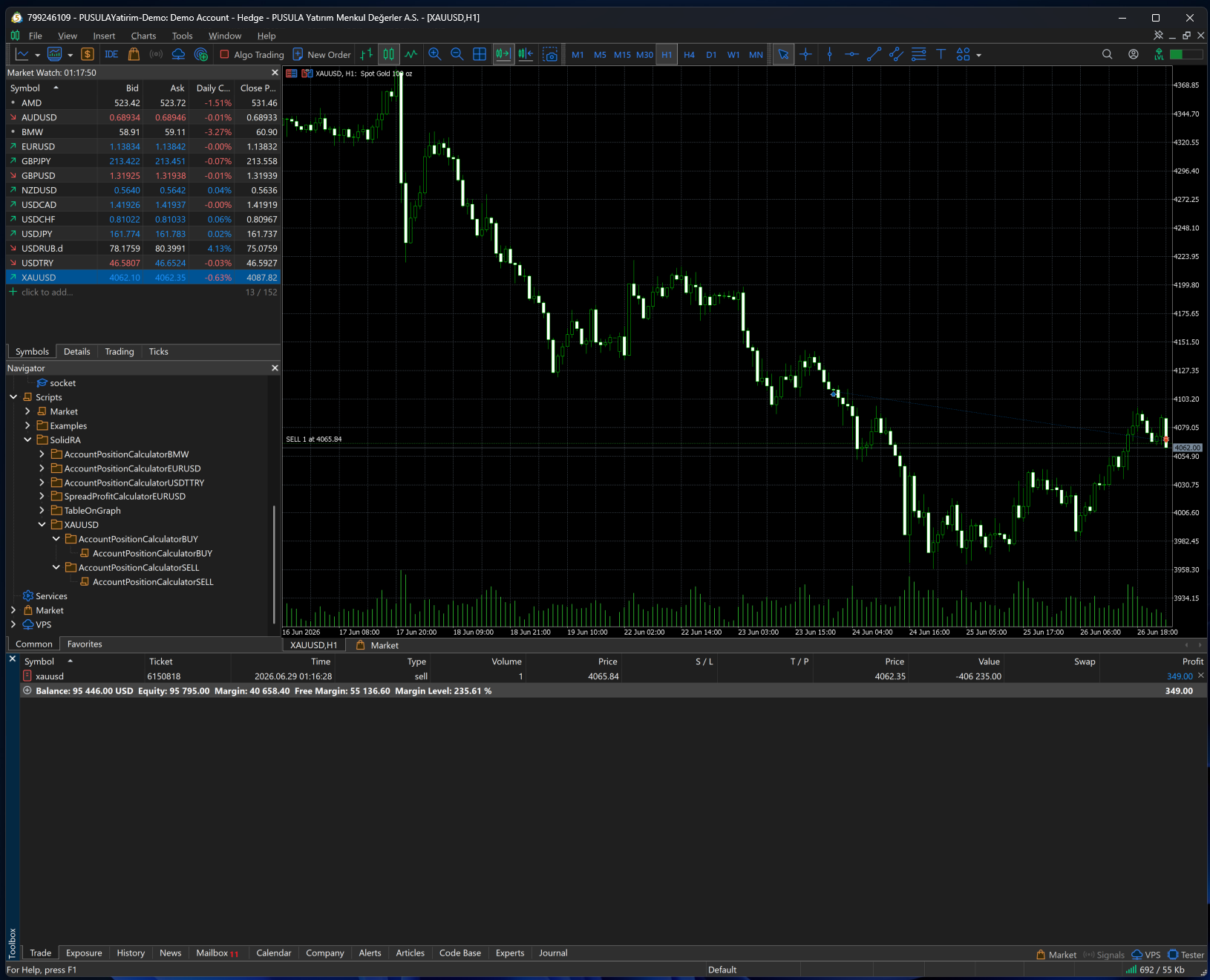
Task: Select the cursor arrow tool
Action: (x=783, y=54)
